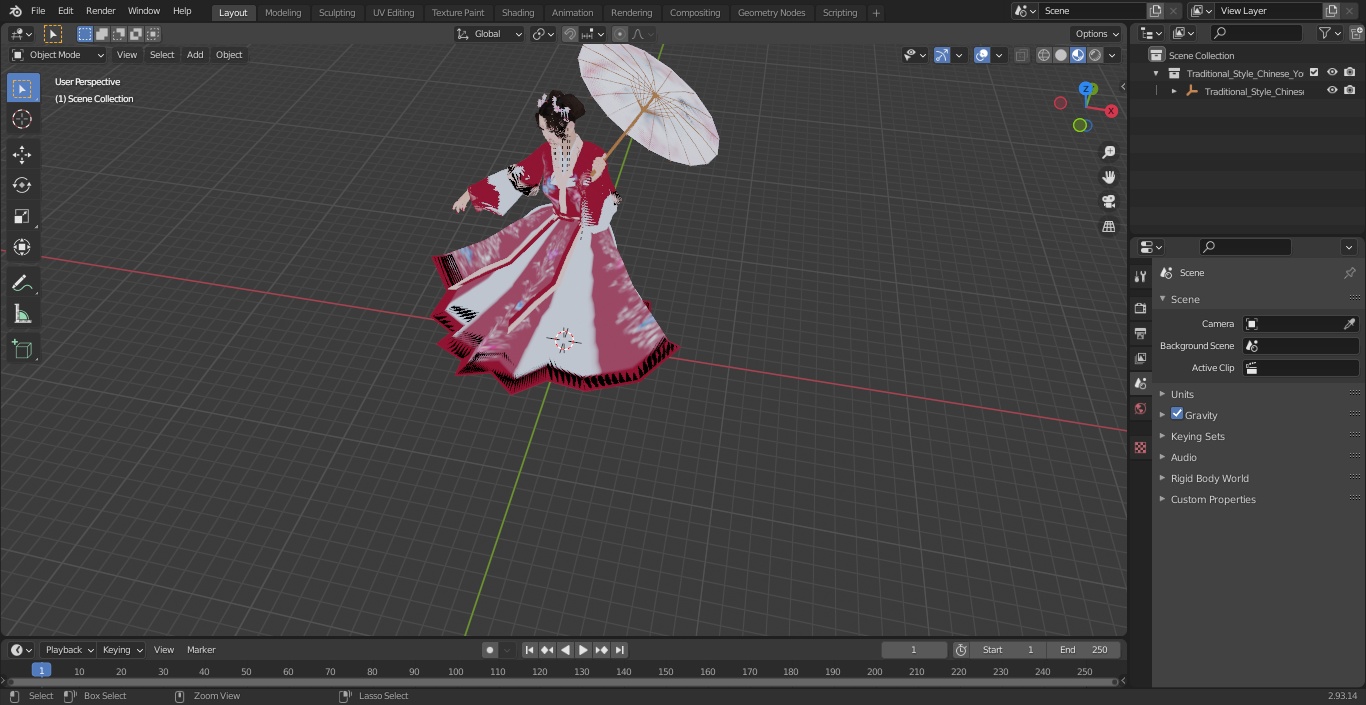Hide the child Traditional_Style_Chinese armature via eye icon
The width and height of the screenshot is (1366, 705).
pyautogui.click(x=1332, y=90)
